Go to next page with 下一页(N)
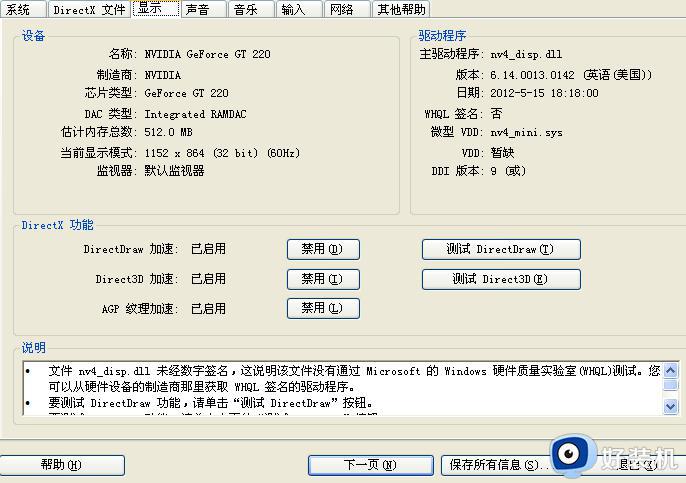 pyautogui.click(x=371, y=465)
